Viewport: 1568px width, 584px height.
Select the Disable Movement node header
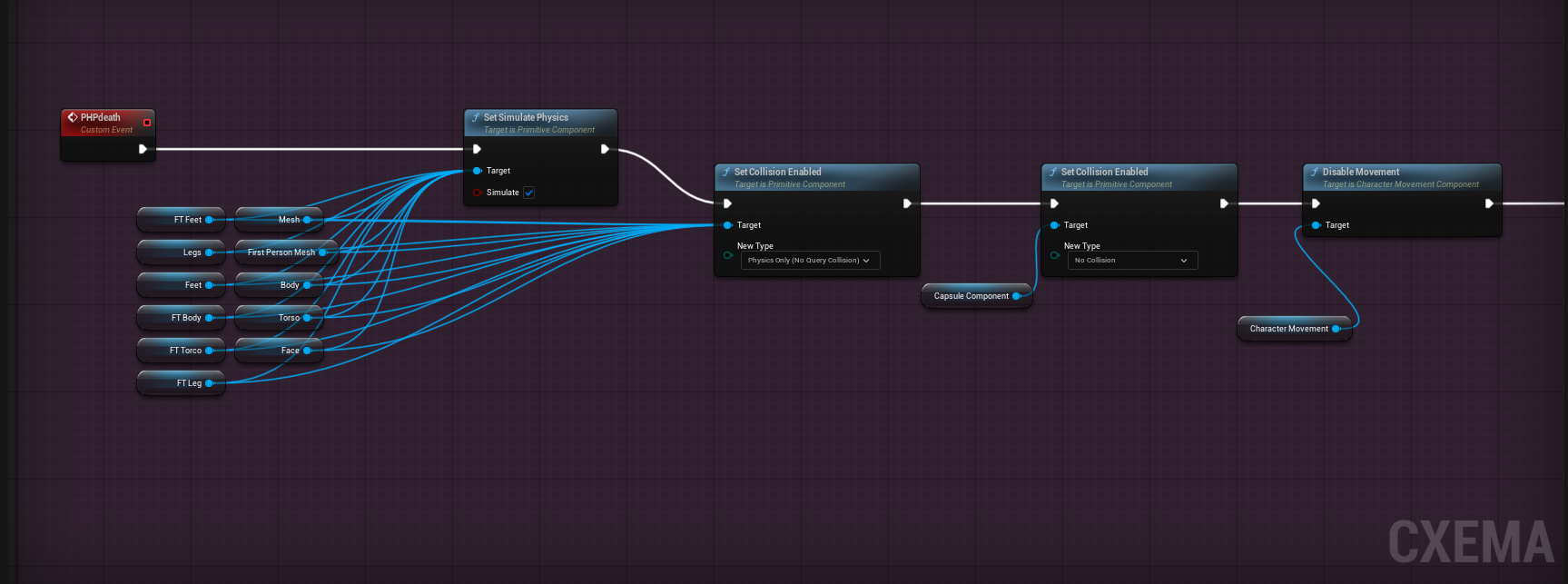point(1360,172)
